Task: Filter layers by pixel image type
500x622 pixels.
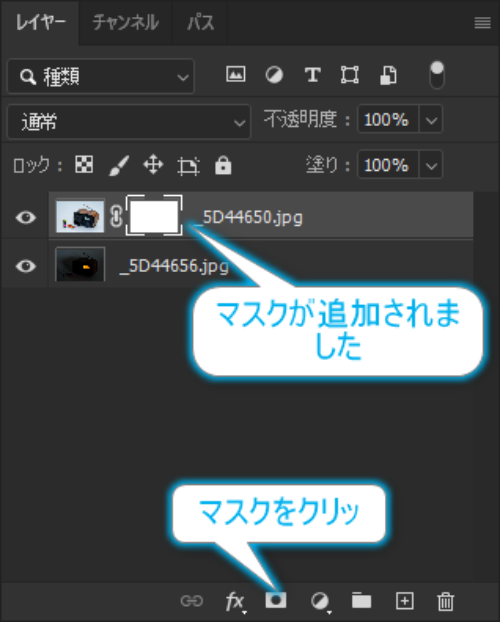Action: [236, 74]
